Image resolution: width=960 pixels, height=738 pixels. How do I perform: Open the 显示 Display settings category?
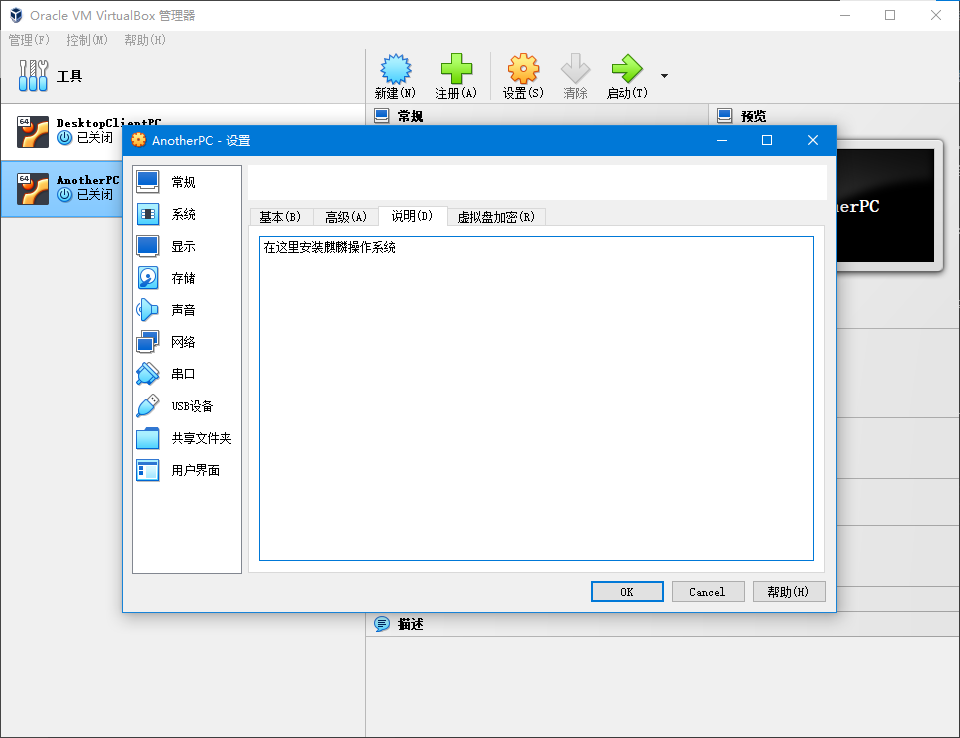[187, 246]
